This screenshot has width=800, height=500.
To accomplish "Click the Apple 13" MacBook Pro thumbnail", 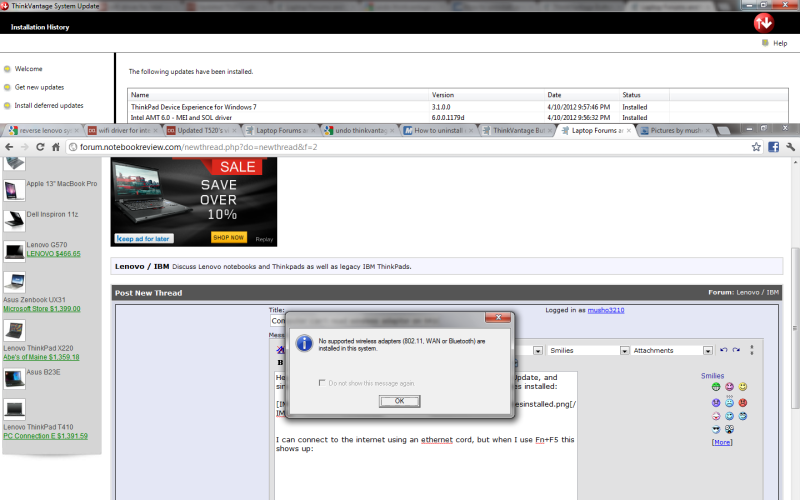I will point(14,190).
